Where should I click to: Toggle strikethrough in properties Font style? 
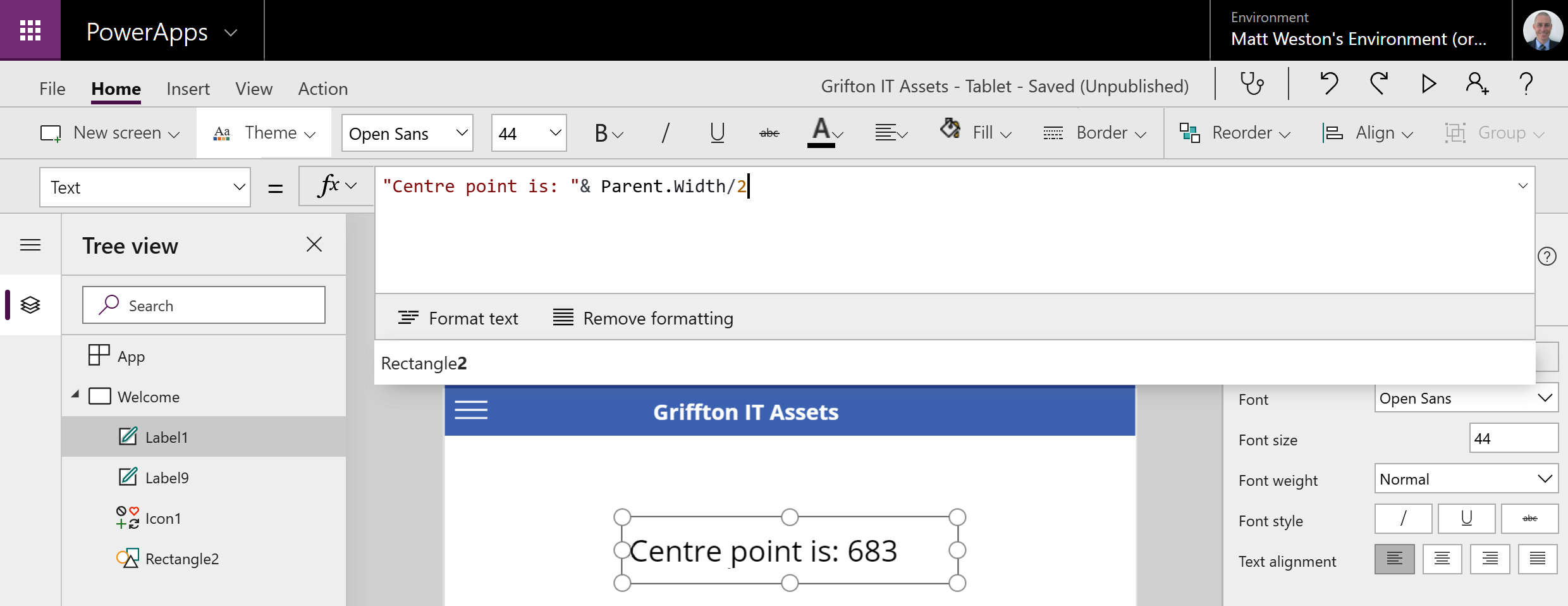[x=1530, y=519]
